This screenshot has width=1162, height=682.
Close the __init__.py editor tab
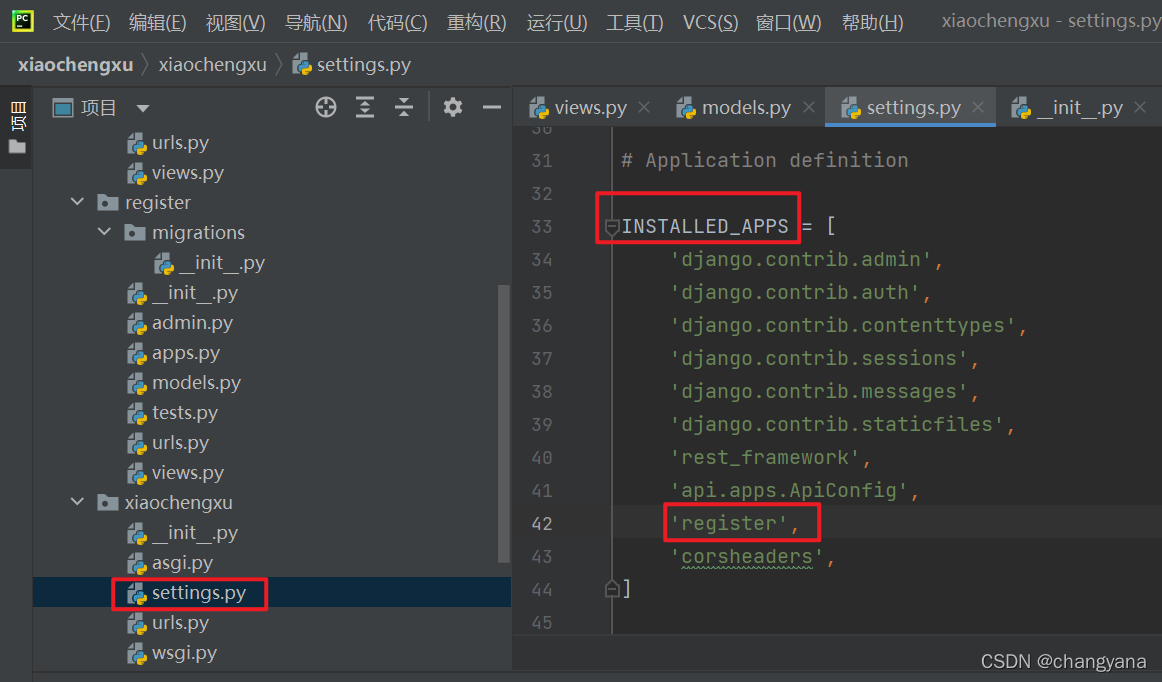tap(1140, 107)
